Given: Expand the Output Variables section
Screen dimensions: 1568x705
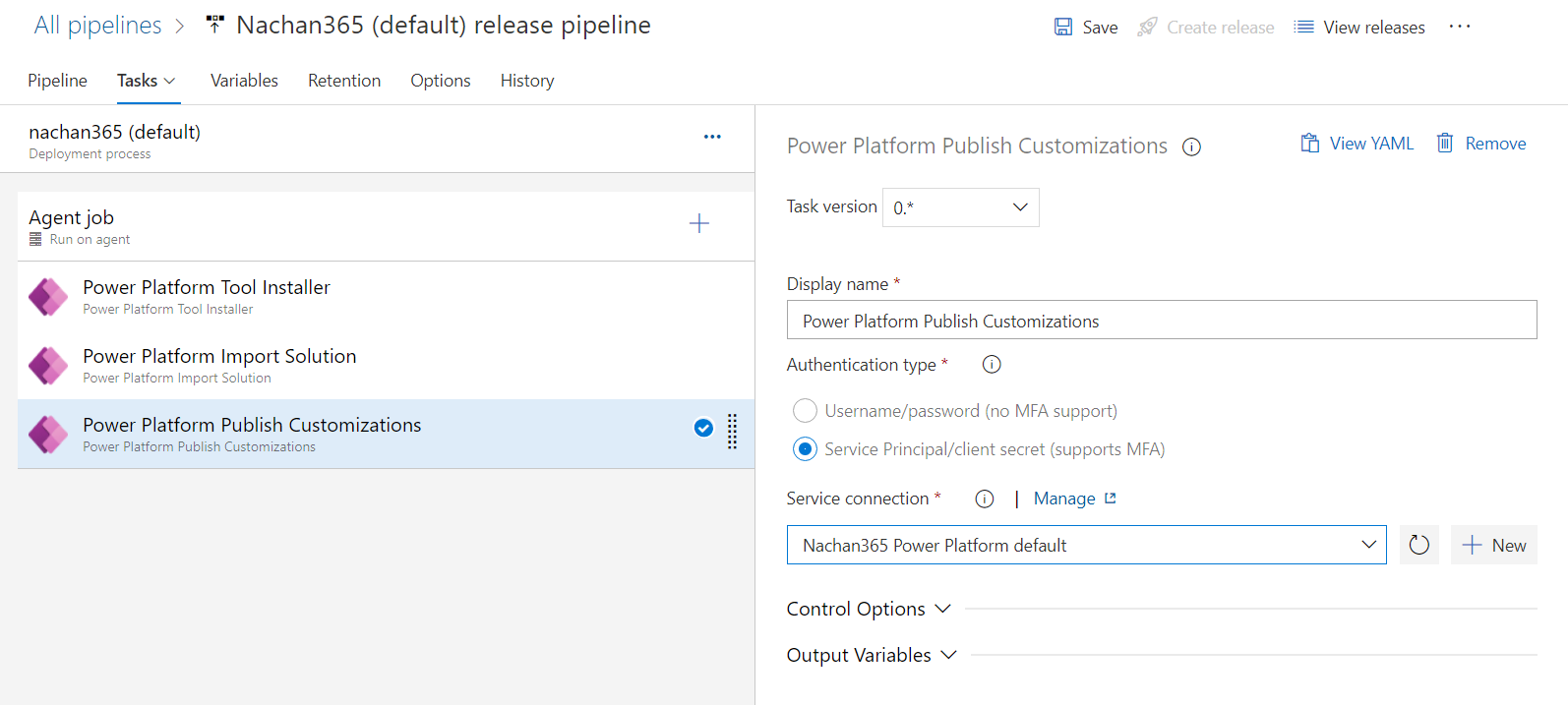Looking at the screenshot, I should pos(872,655).
